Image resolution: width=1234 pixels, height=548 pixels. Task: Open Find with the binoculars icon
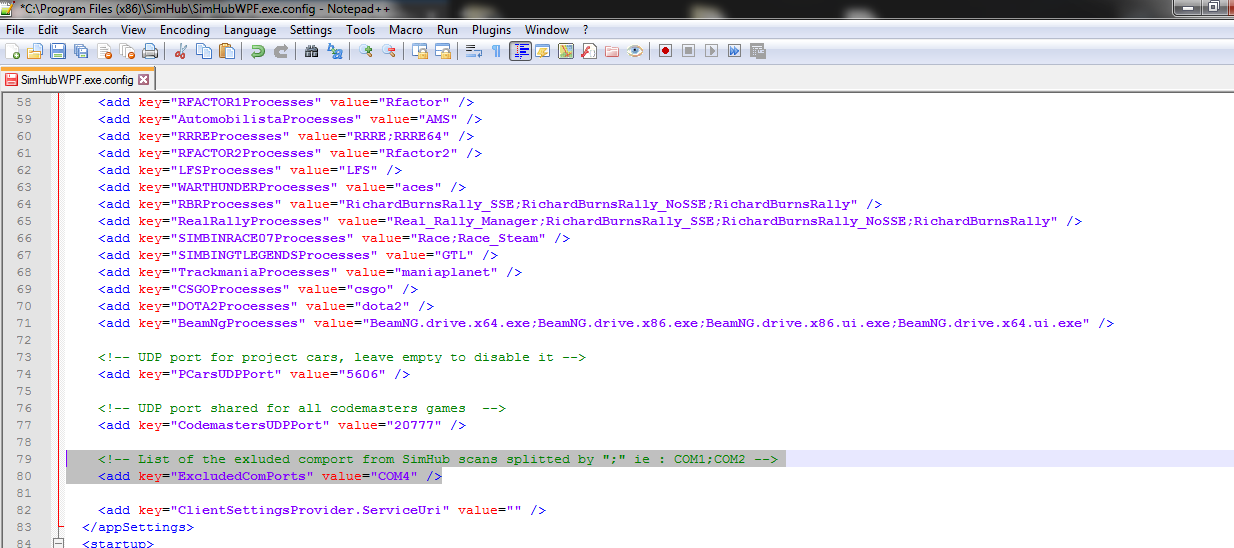(x=311, y=51)
